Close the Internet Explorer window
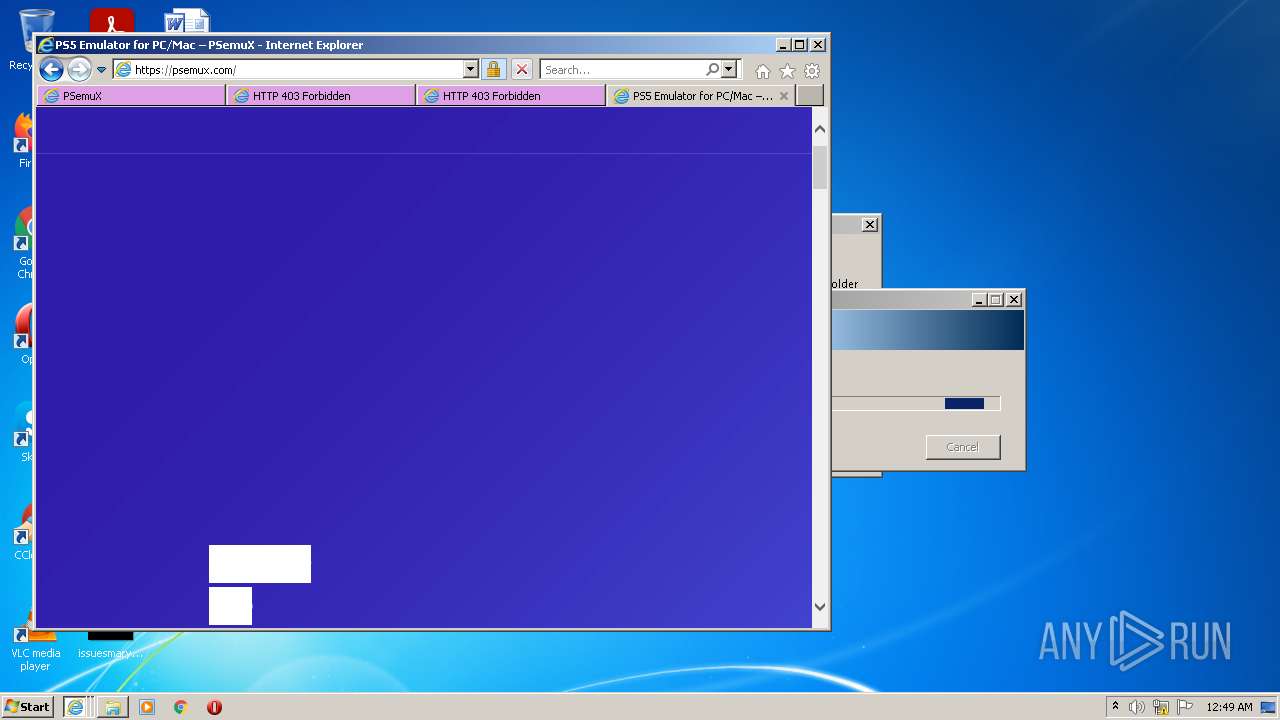This screenshot has height=720, width=1280. (x=818, y=45)
